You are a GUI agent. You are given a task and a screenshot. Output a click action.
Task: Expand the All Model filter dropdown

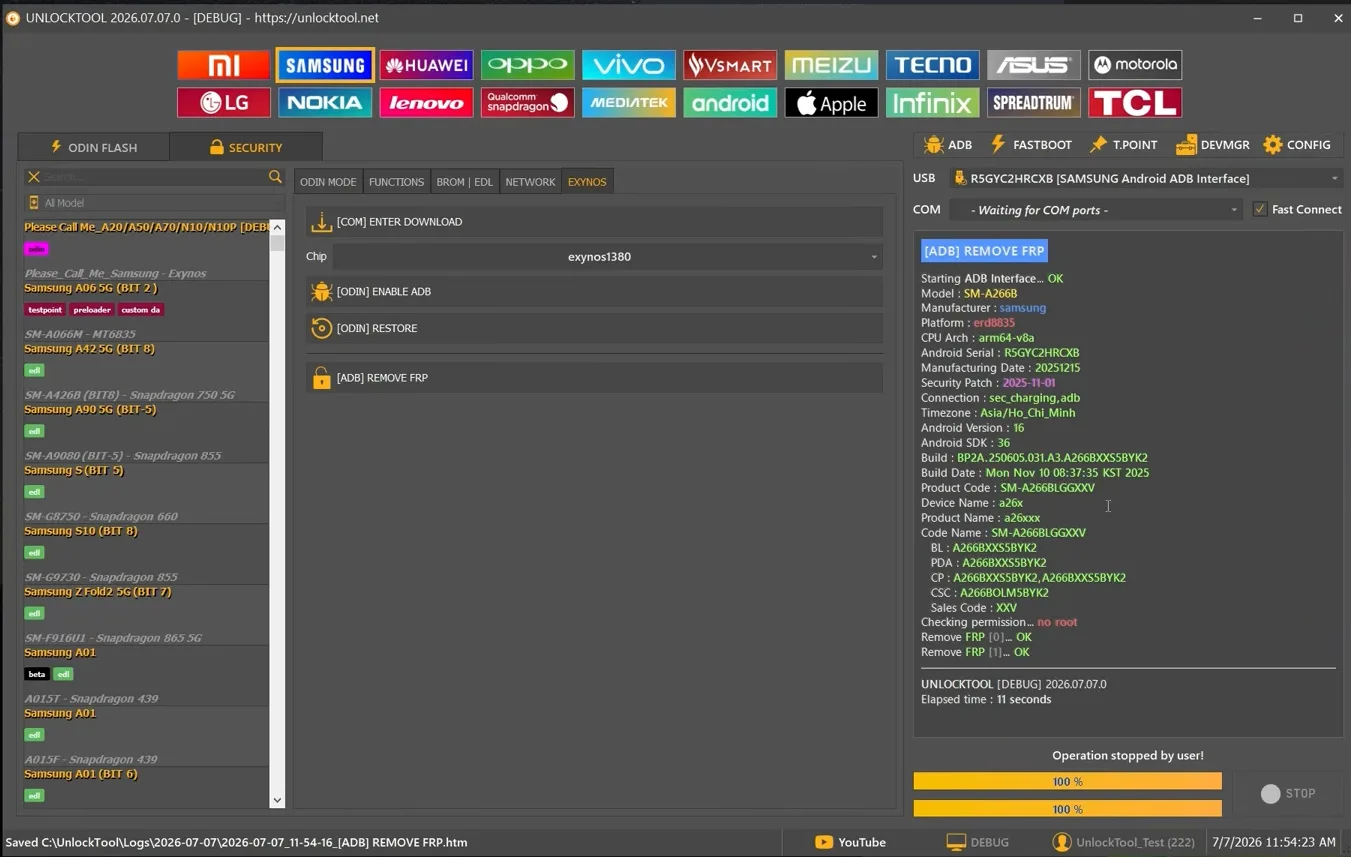click(154, 203)
